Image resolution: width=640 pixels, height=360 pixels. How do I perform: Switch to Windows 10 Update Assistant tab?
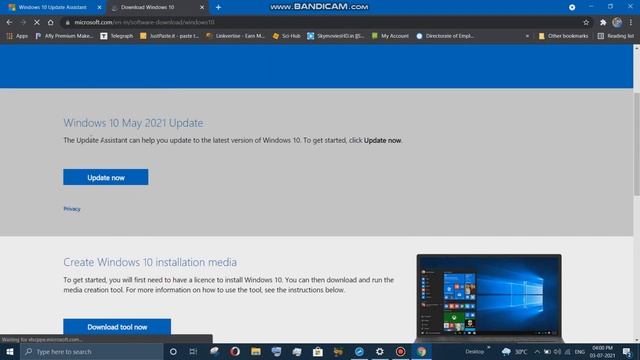53,7
